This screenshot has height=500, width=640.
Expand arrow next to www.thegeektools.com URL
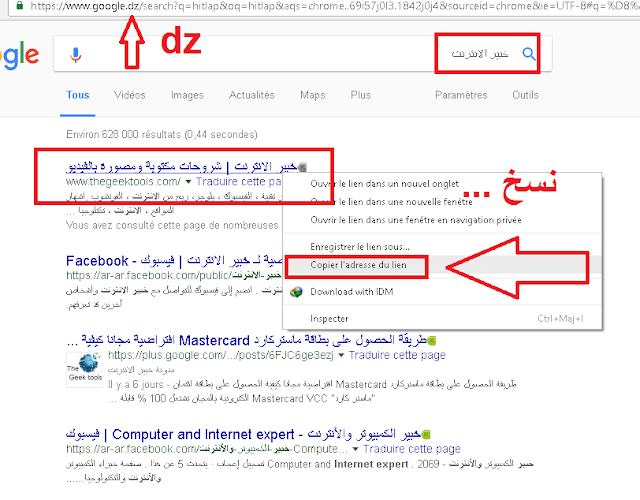pyautogui.click(x=188, y=182)
